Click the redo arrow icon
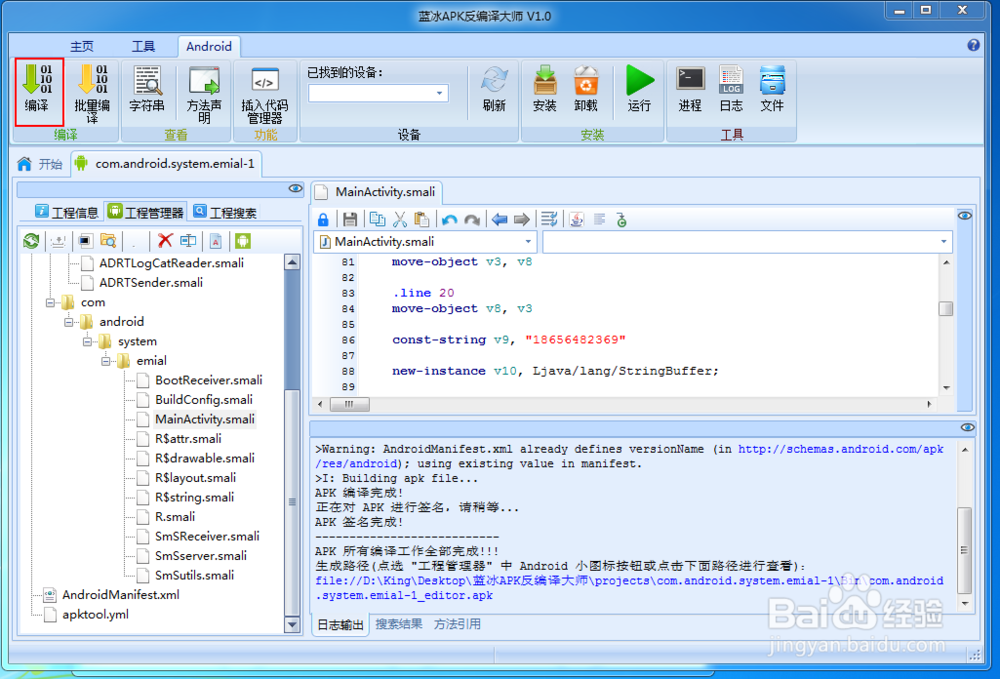The height and width of the screenshot is (679, 1000). point(472,220)
